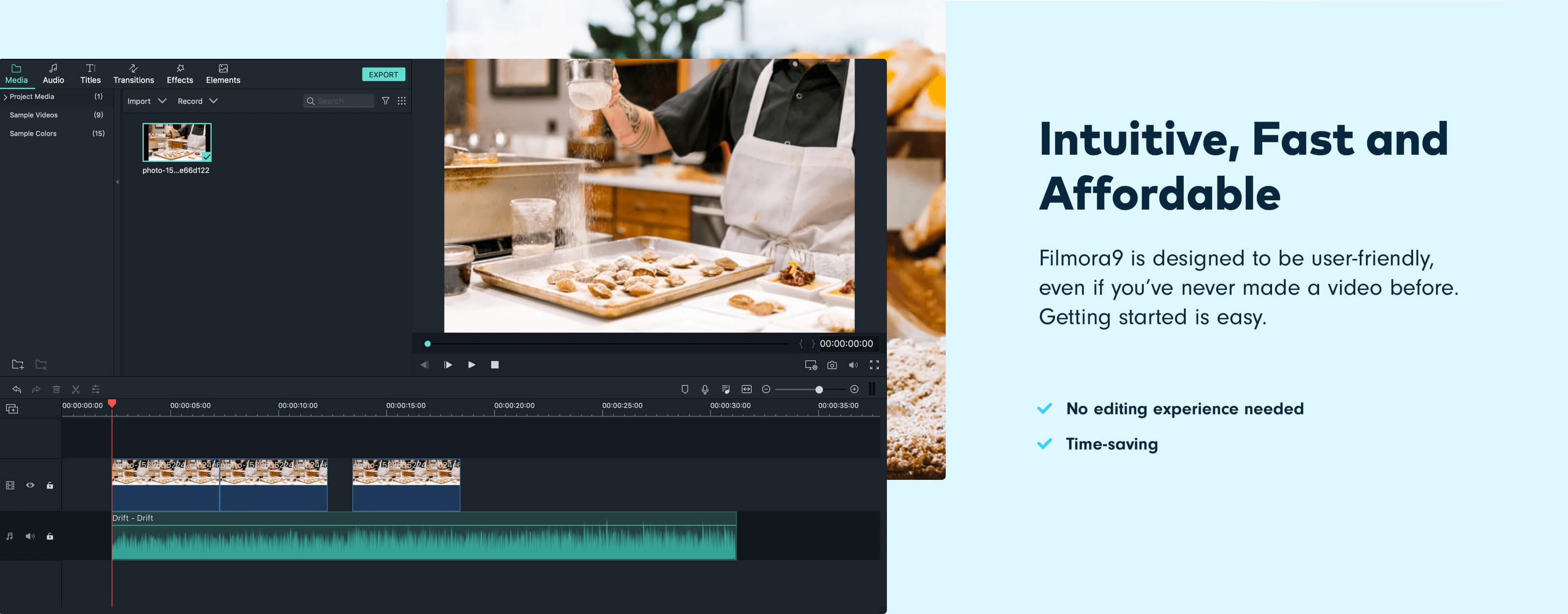Expand the Record dropdown menu
1568x614 pixels.
point(197,100)
